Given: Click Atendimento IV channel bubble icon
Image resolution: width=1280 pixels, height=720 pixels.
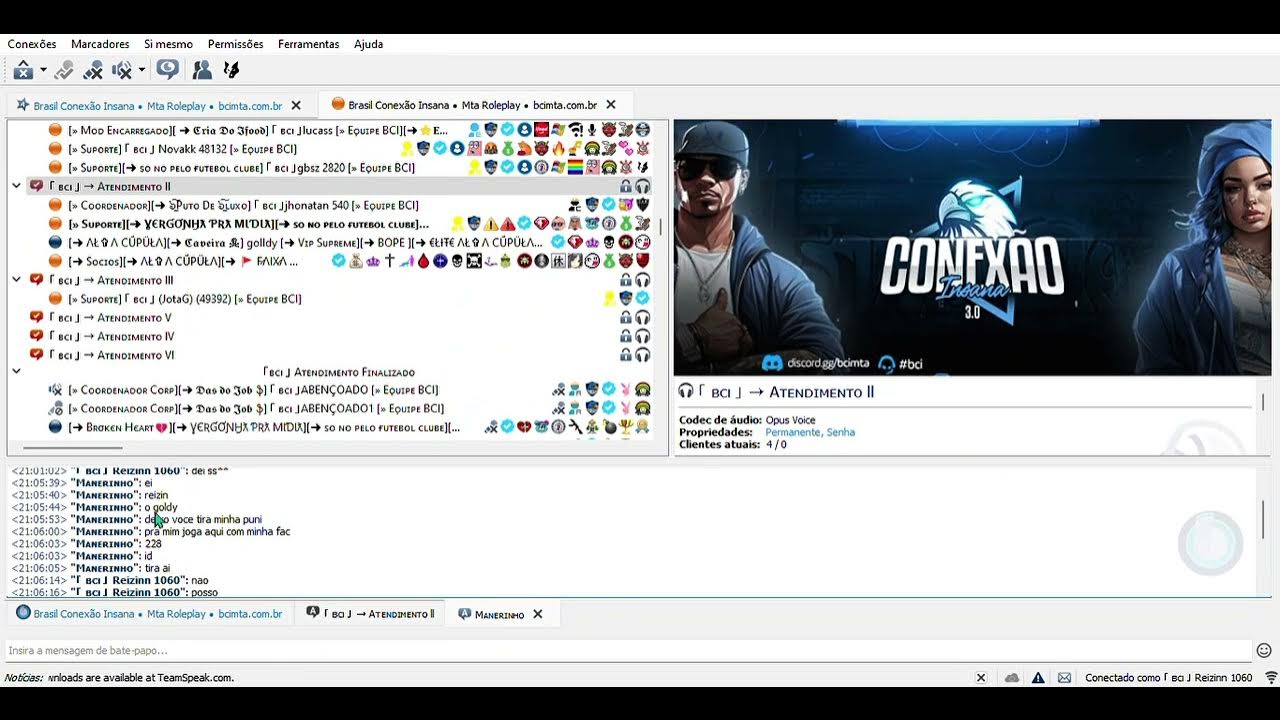Looking at the screenshot, I should click(37, 337).
